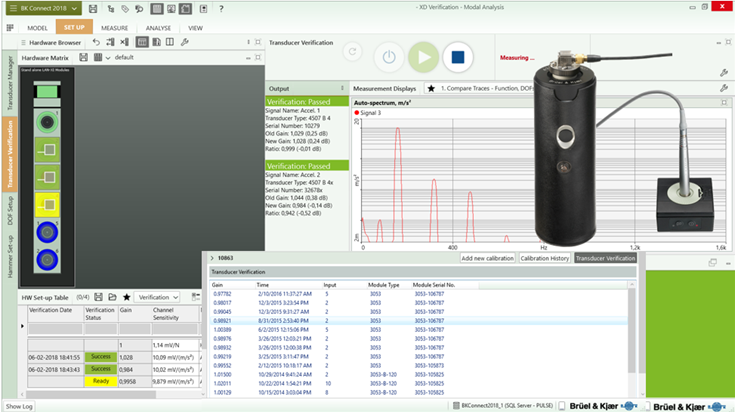Click the Calibration History button
Viewport: 735px width, 412px height.
pos(544,258)
